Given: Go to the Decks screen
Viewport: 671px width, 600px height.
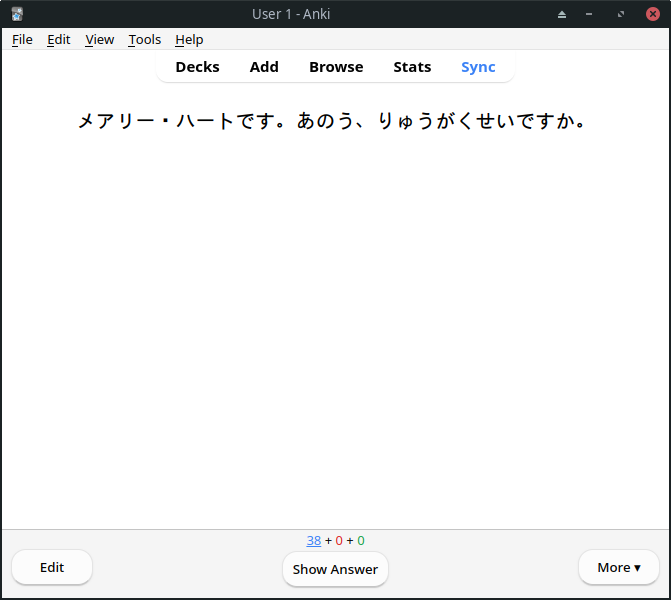Looking at the screenshot, I should coord(197,67).
